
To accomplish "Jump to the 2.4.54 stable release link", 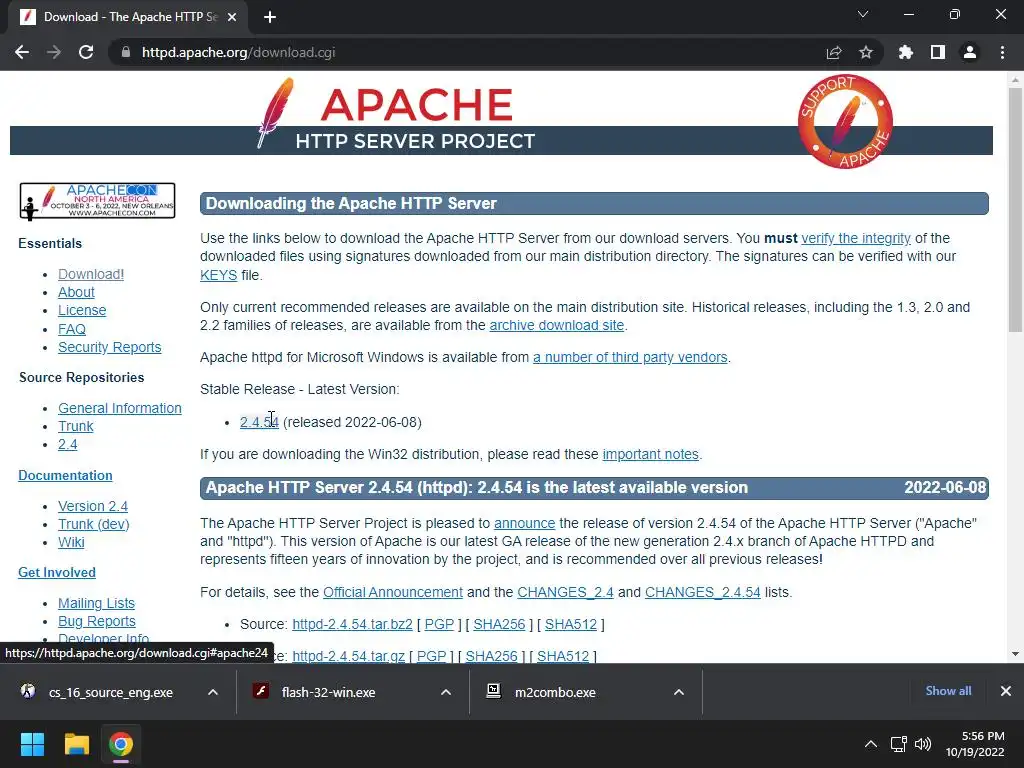I will 259,422.
